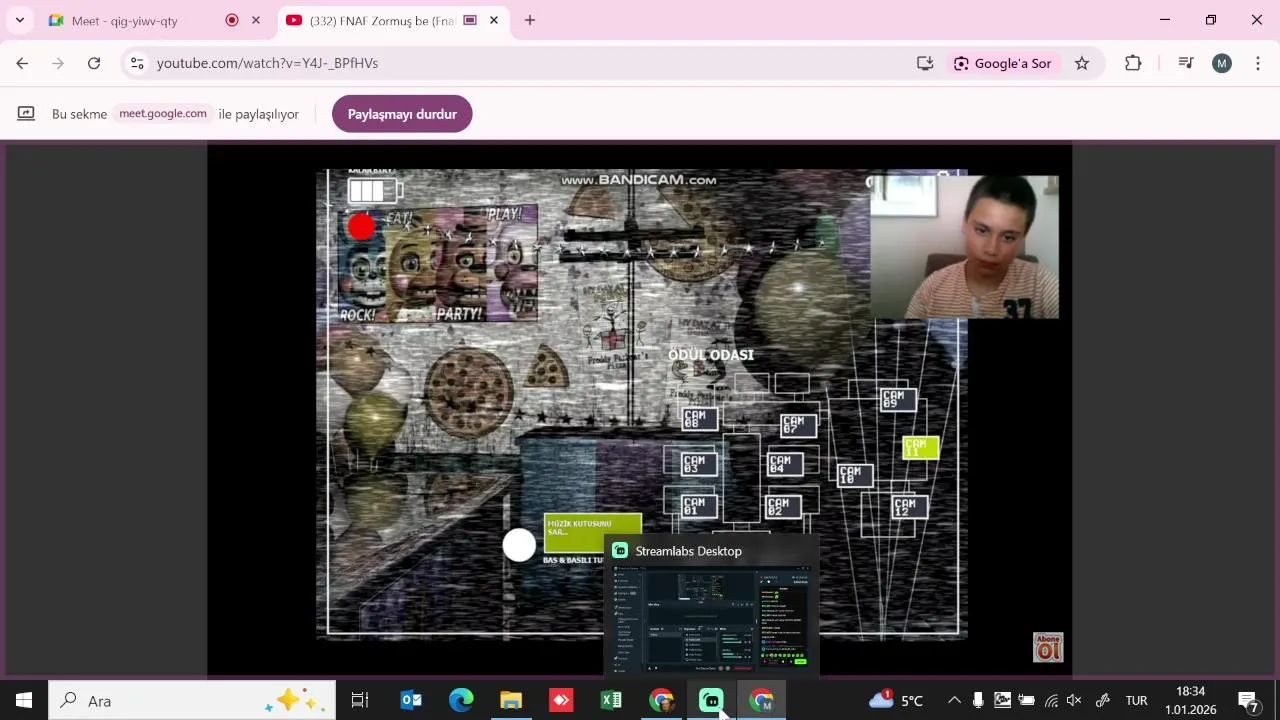View site information icon in address bar
The height and width of the screenshot is (720, 1280).
click(137, 63)
